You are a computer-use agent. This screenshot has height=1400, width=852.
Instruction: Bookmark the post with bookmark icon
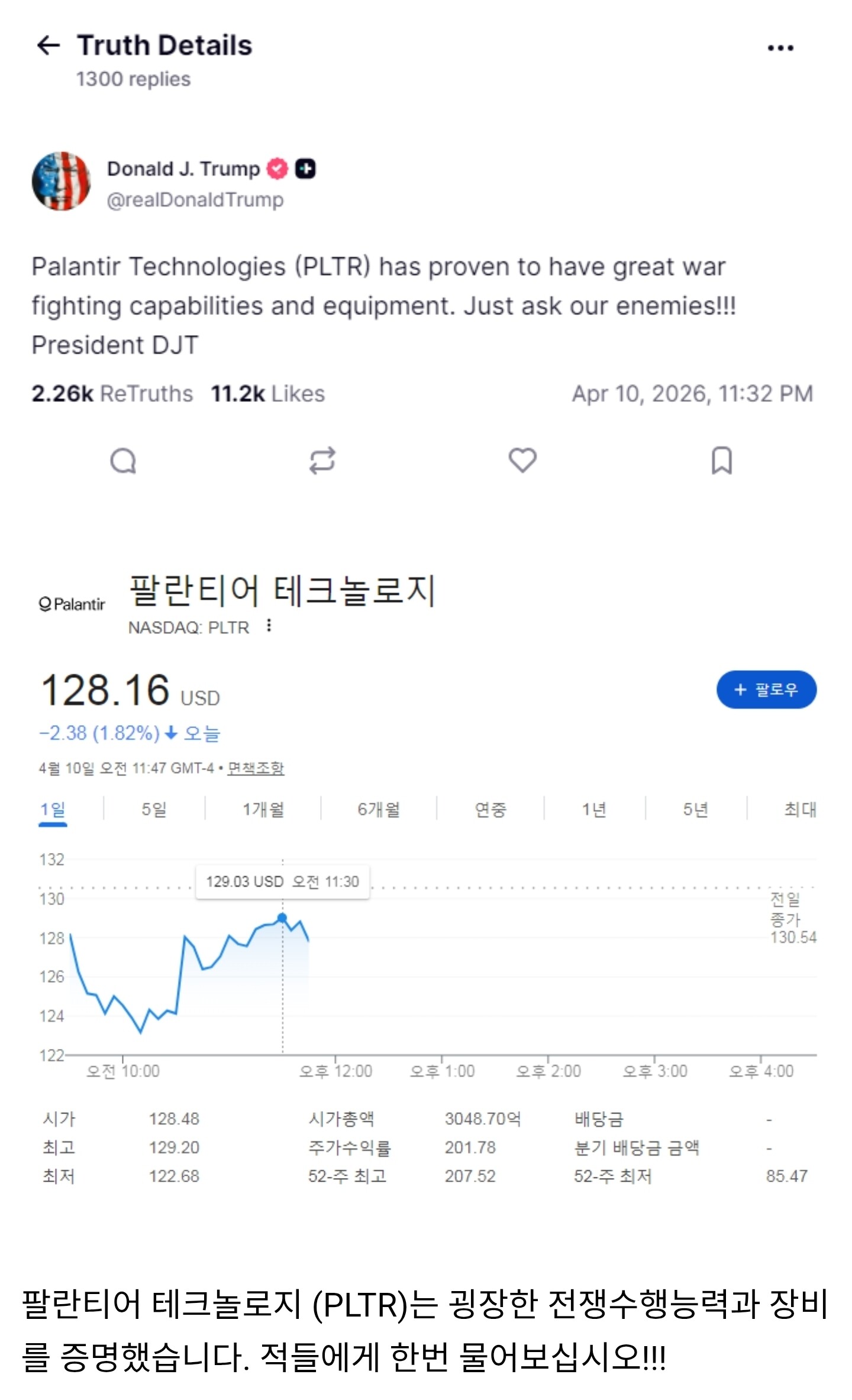(721, 461)
